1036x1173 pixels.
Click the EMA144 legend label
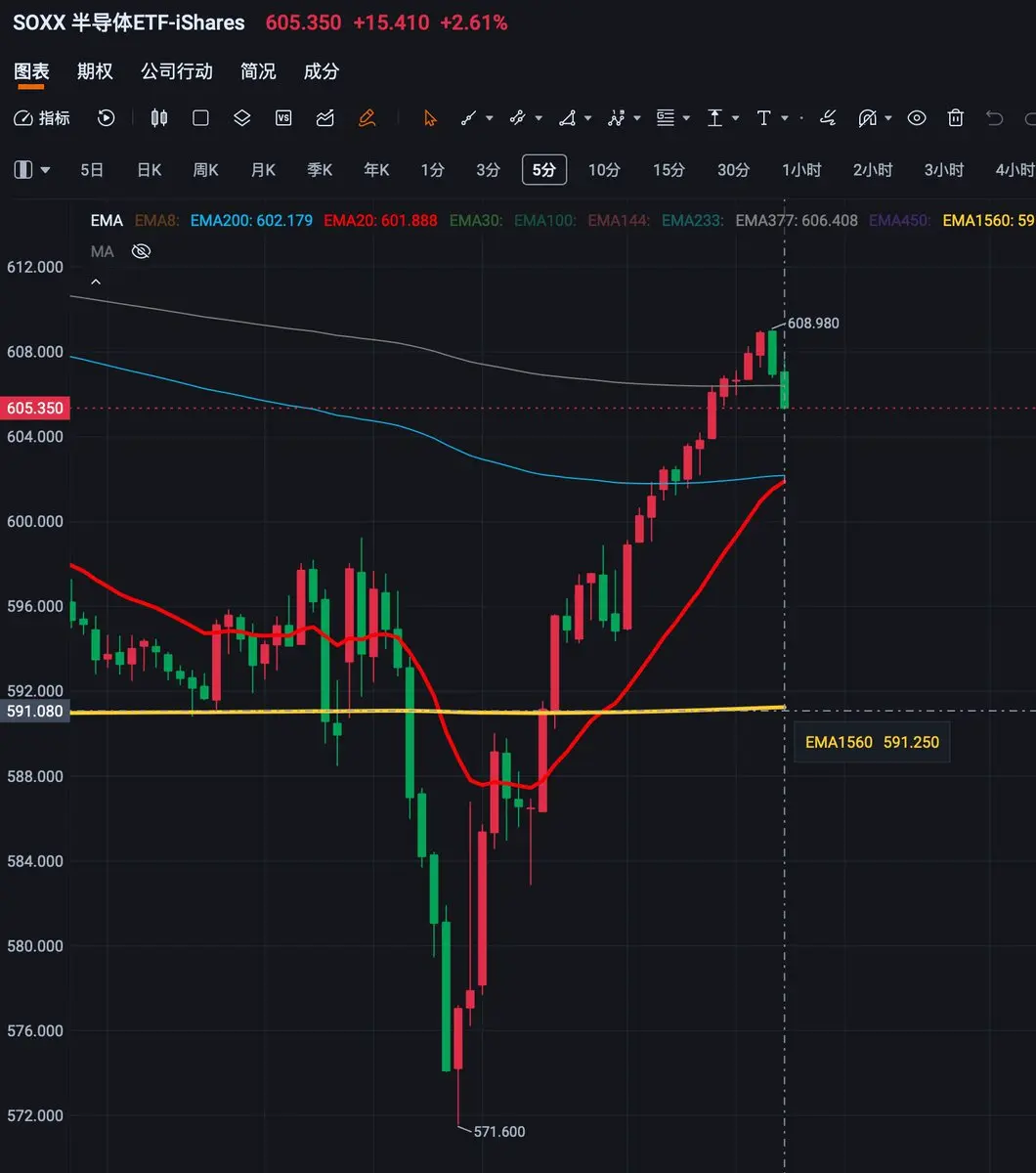619,221
